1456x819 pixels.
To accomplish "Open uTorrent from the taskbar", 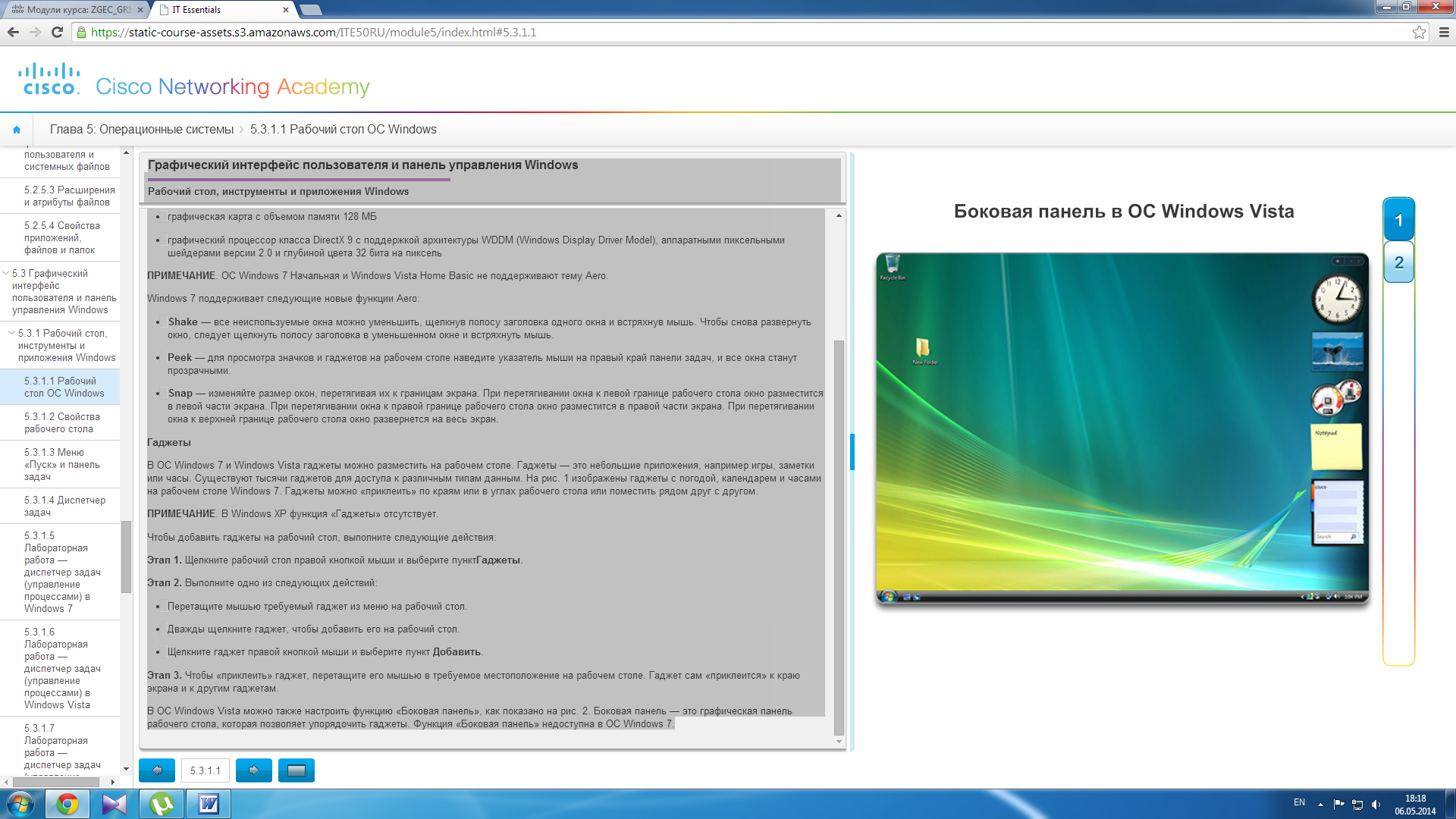I will (162, 804).
